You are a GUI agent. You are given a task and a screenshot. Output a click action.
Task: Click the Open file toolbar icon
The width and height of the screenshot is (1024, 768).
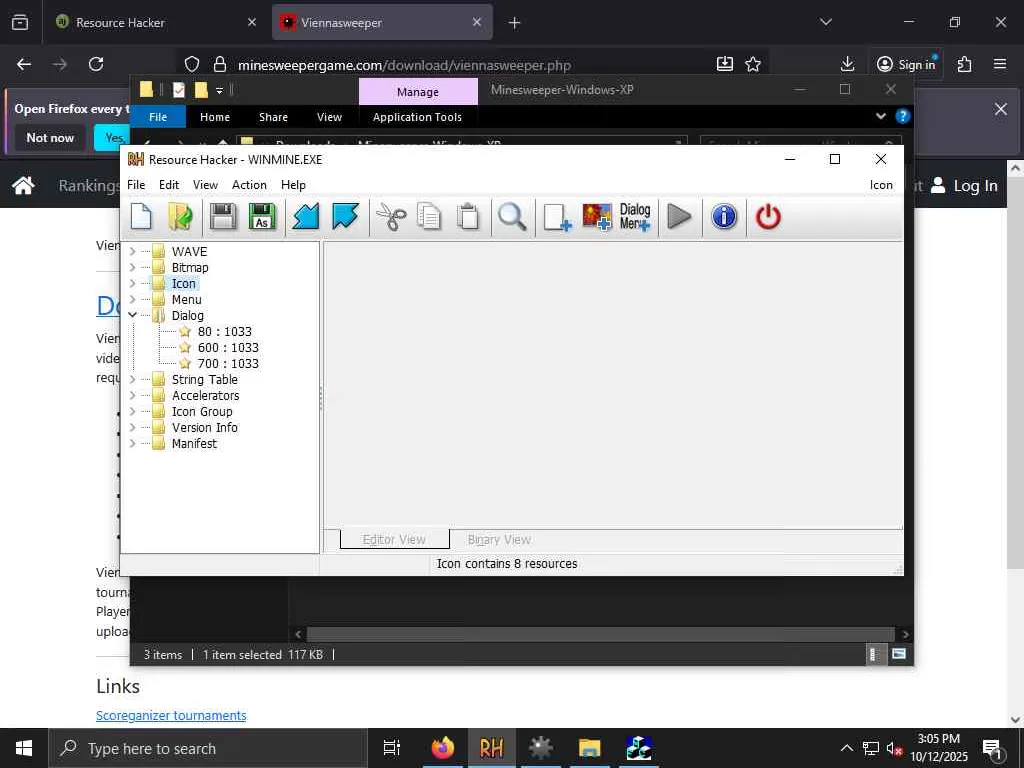(x=180, y=217)
